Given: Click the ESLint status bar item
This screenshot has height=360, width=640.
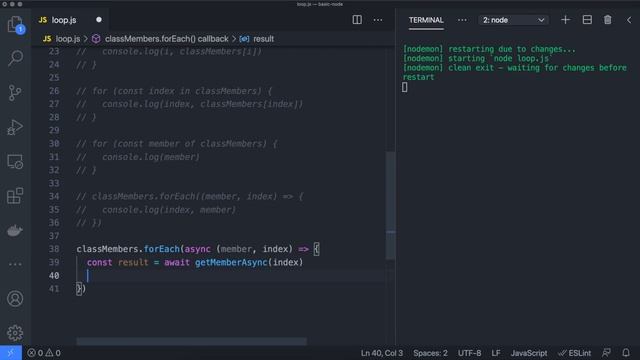Looking at the screenshot, I should pos(575,353).
